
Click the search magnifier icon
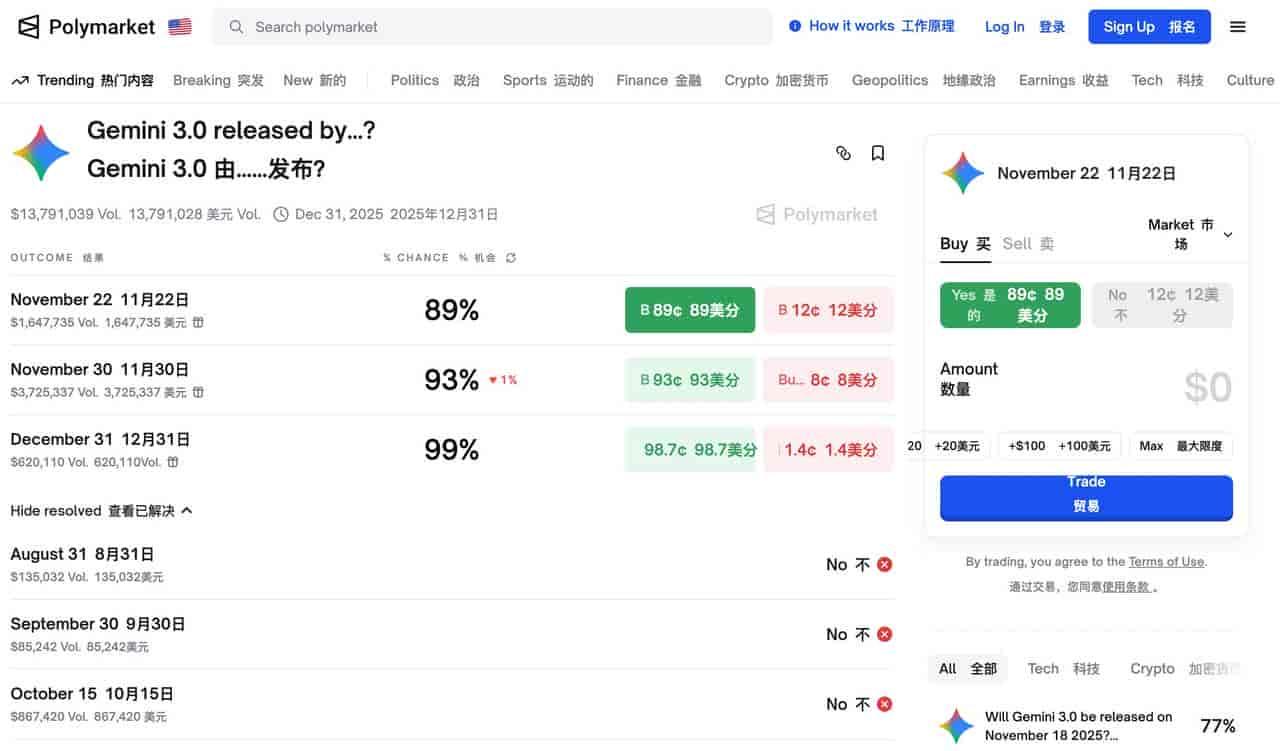click(x=236, y=27)
